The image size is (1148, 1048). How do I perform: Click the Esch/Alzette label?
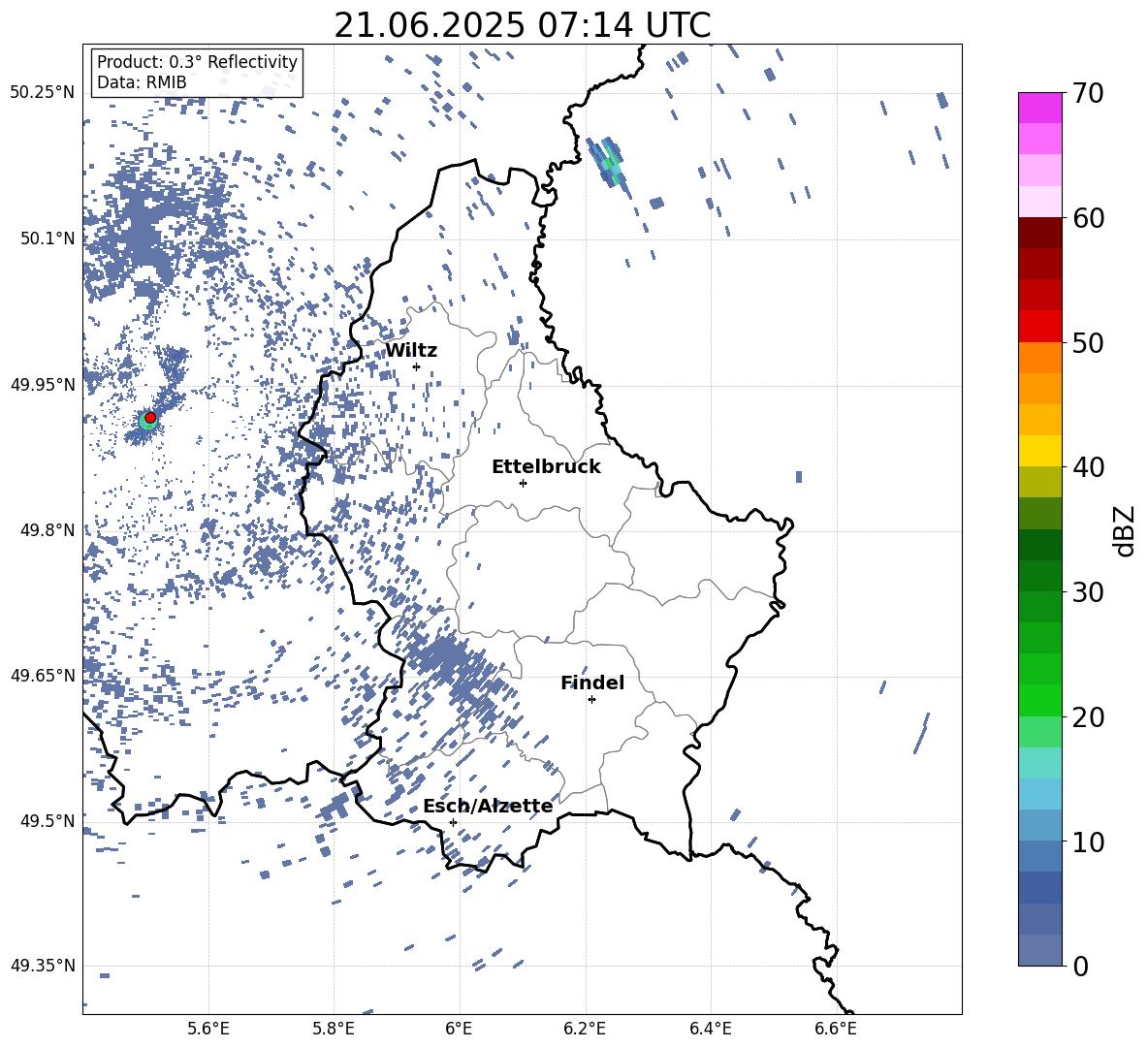coord(488,806)
